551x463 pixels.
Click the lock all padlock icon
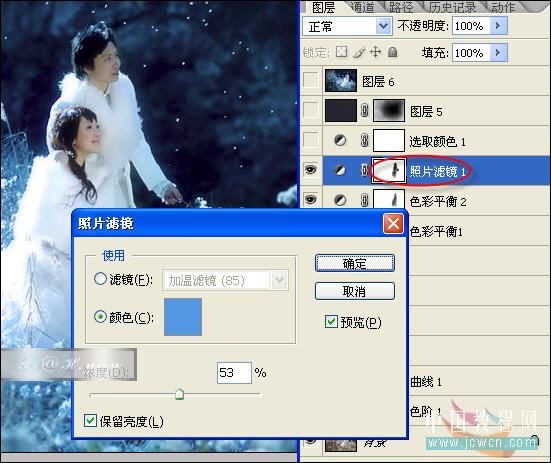(393, 52)
